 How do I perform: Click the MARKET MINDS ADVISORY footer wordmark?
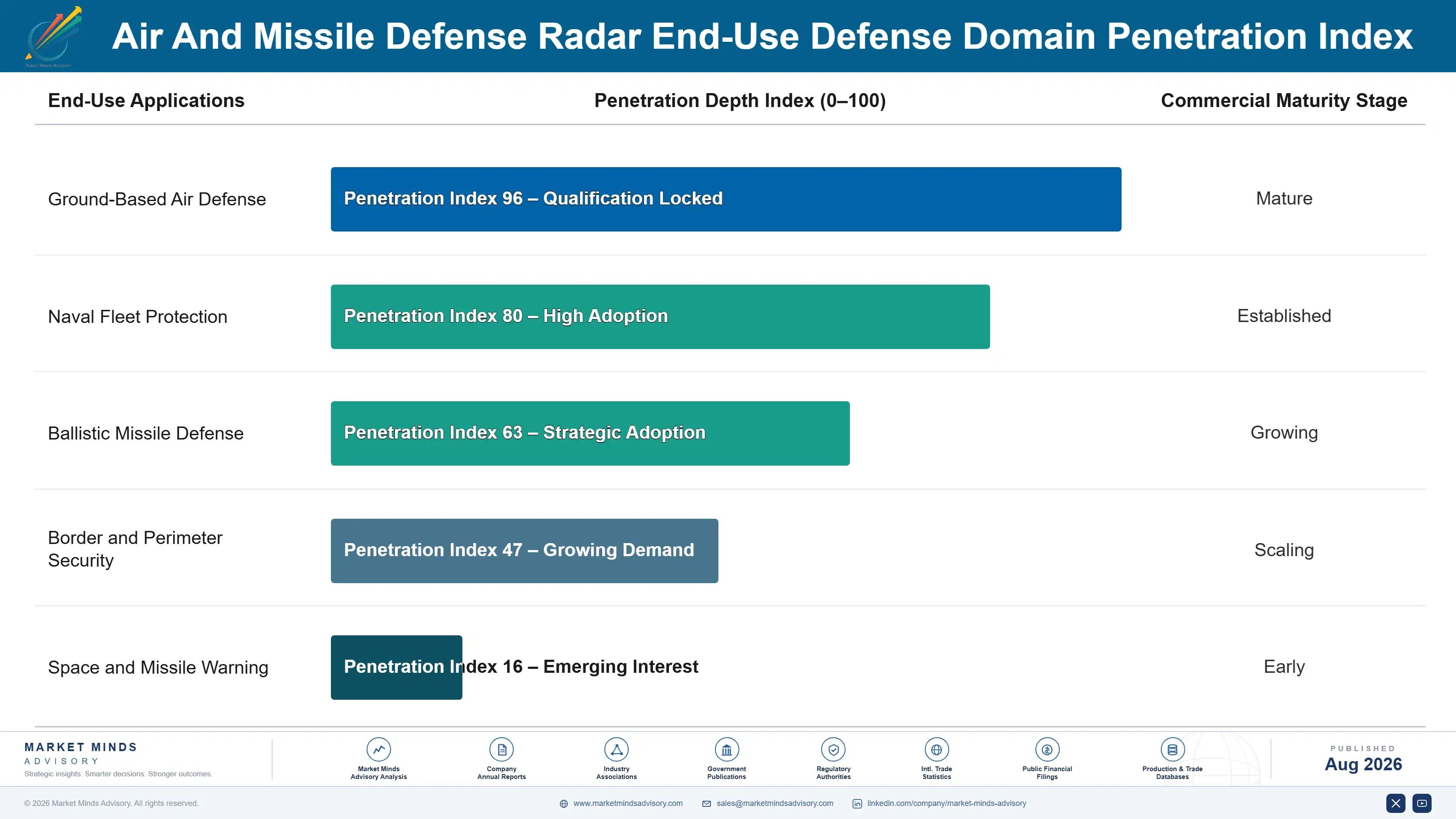(x=81, y=753)
